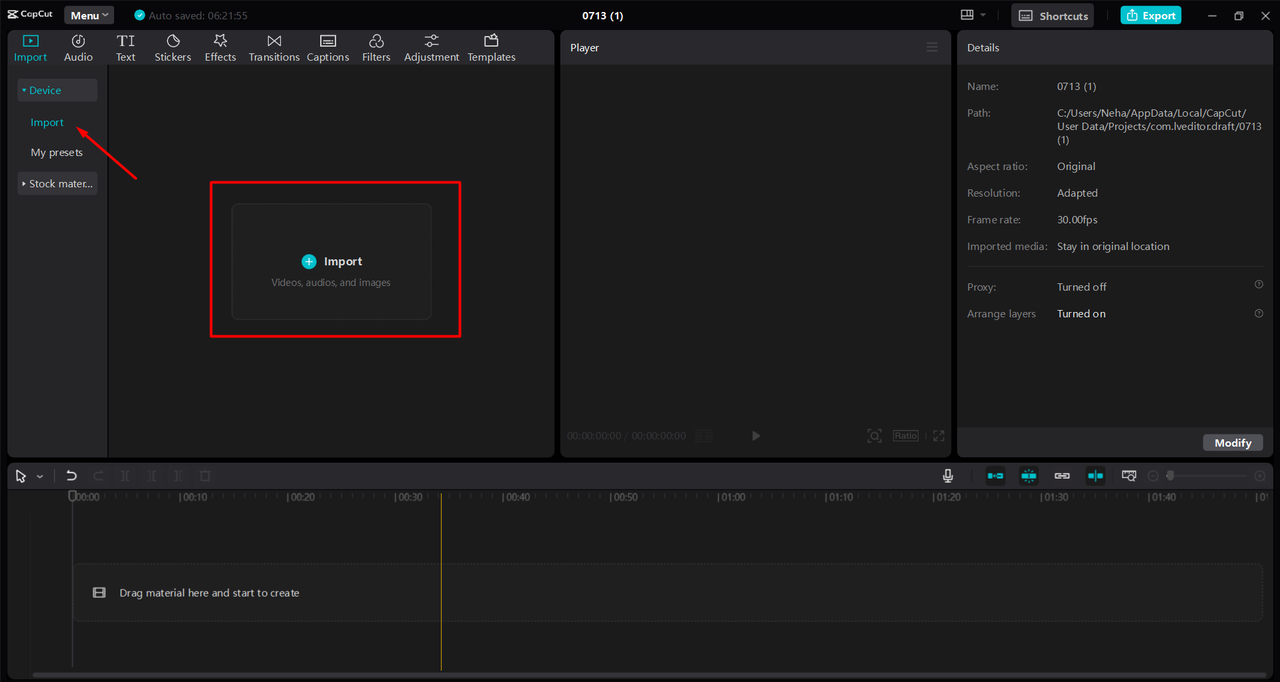Show Proxy help info icon
This screenshot has height=682, width=1280.
point(1259,285)
